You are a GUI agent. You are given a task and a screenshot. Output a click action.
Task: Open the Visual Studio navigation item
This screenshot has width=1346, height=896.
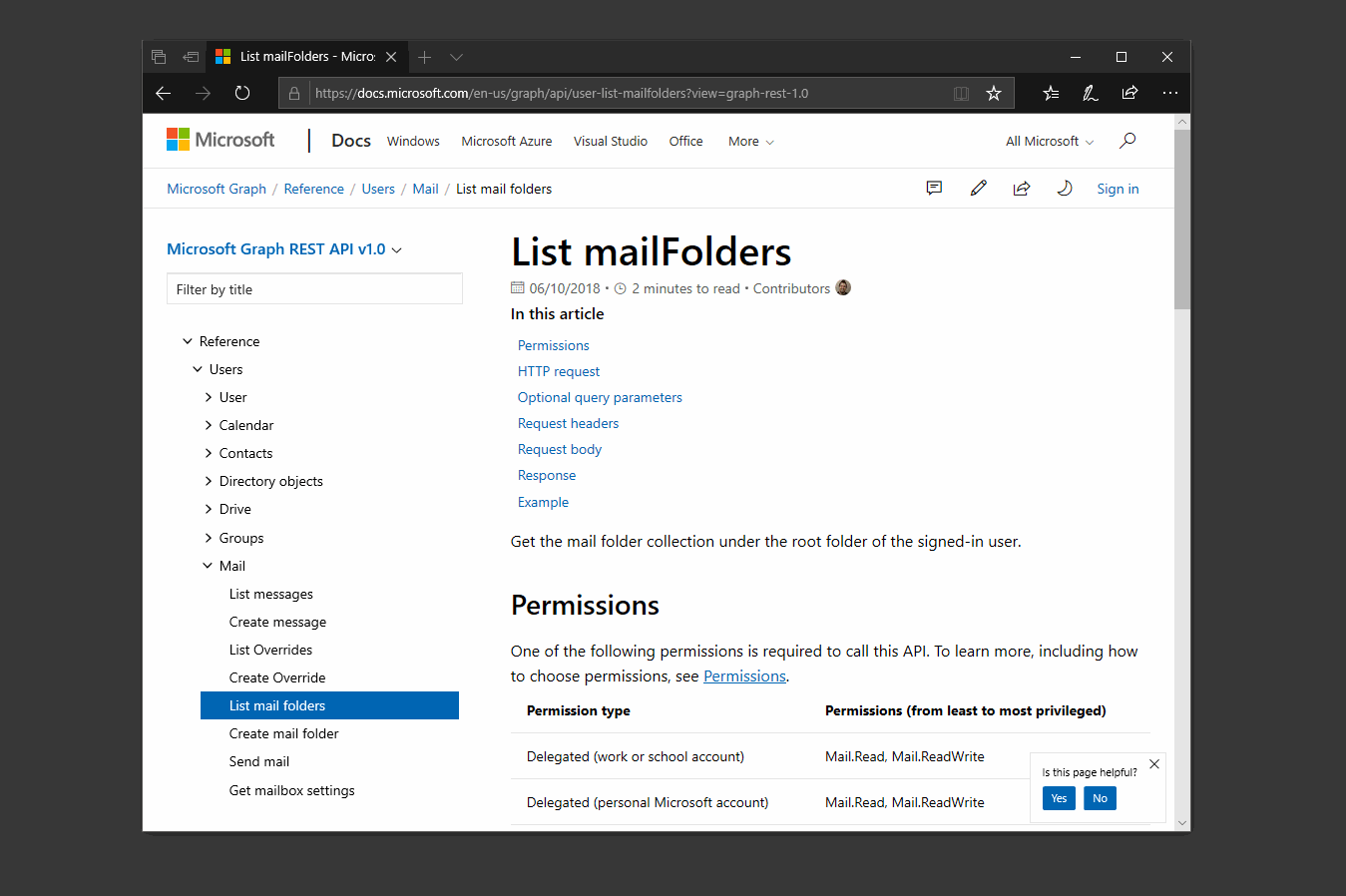point(611,142)
